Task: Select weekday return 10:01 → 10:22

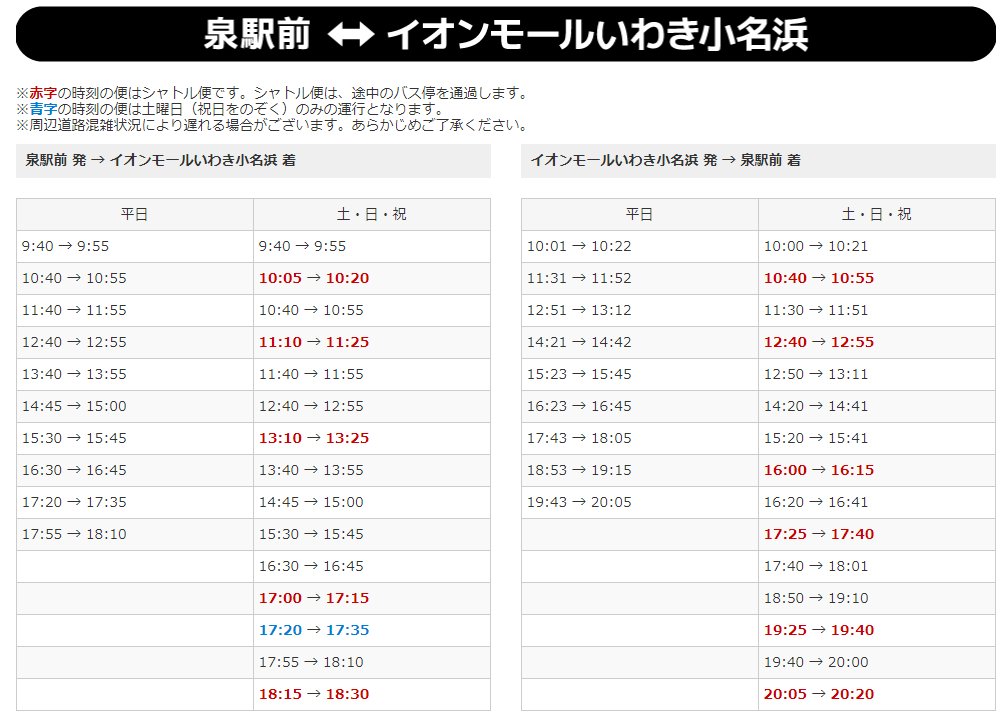Action: (x=579, y=246)
